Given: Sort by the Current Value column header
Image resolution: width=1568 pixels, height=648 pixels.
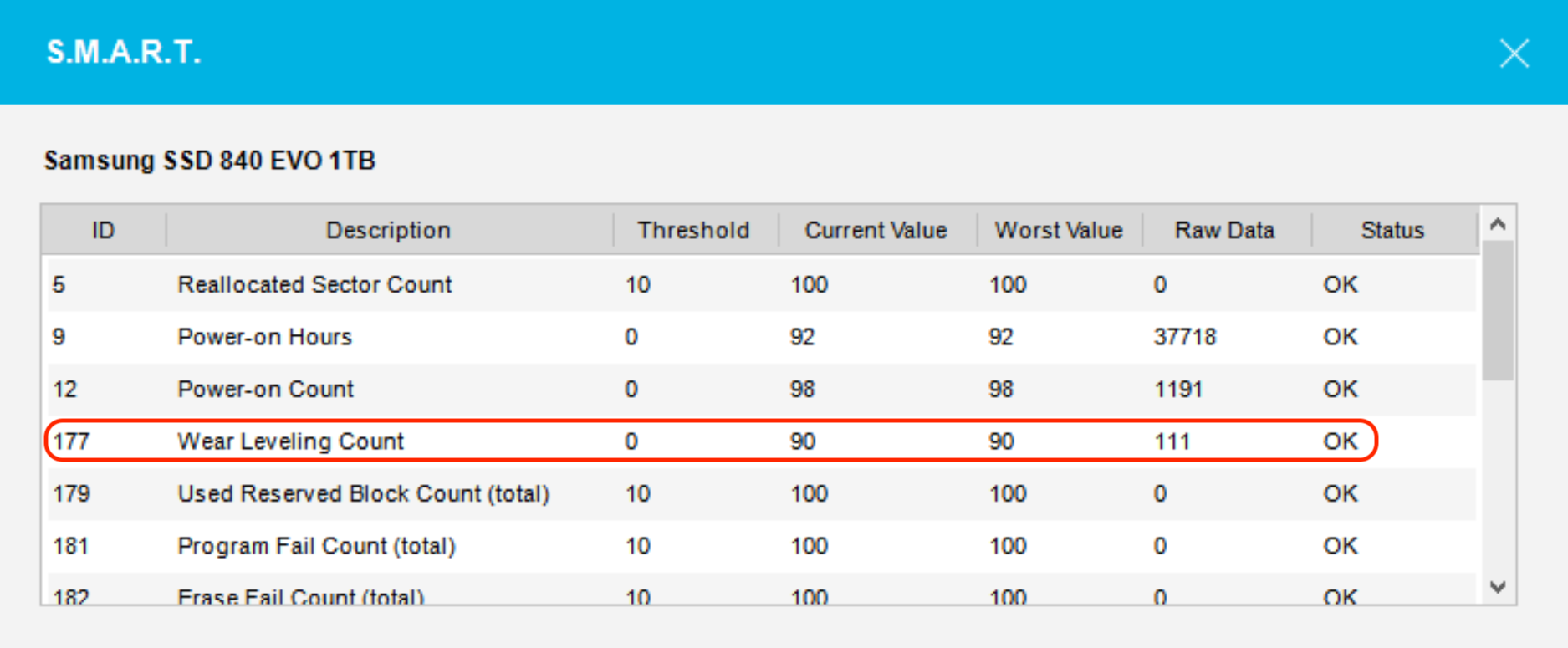Looking at the screenshot, I should 876,230.
